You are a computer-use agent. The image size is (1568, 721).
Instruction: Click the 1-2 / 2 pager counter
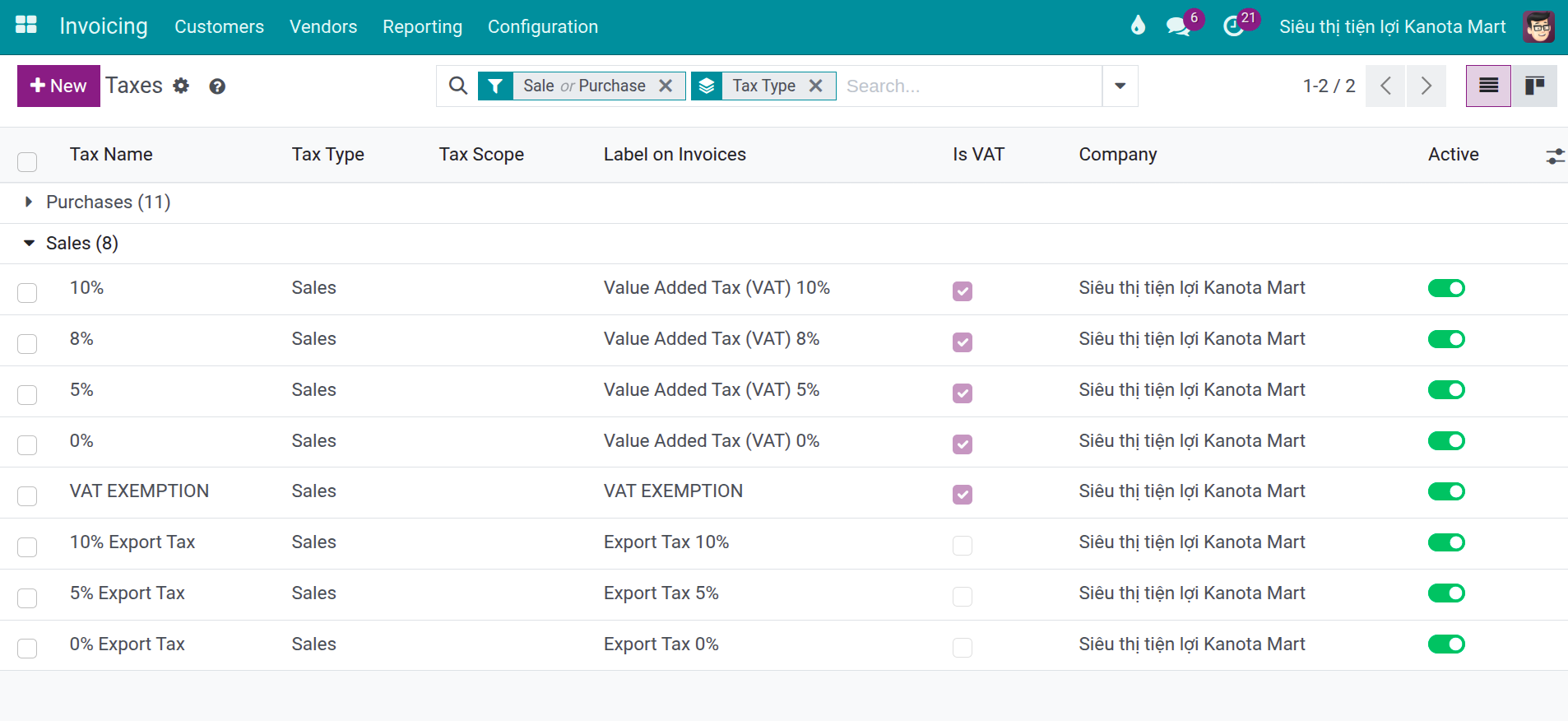click(1329, 86)
